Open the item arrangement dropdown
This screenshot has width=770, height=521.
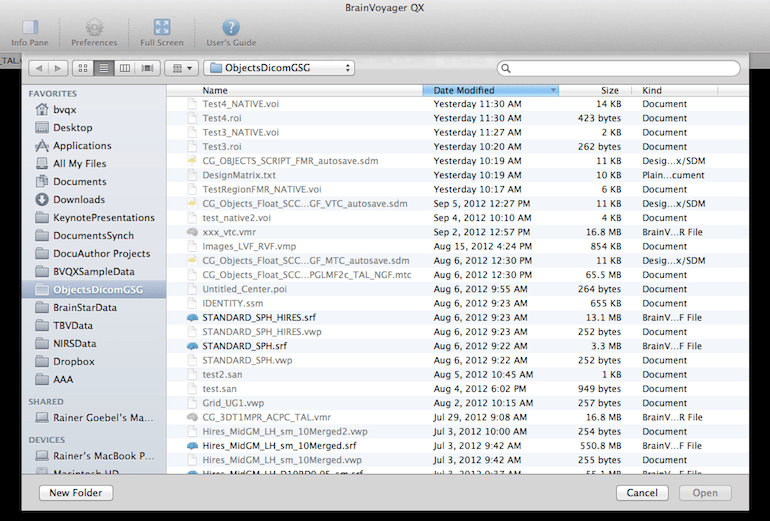(x=182, y=68)
